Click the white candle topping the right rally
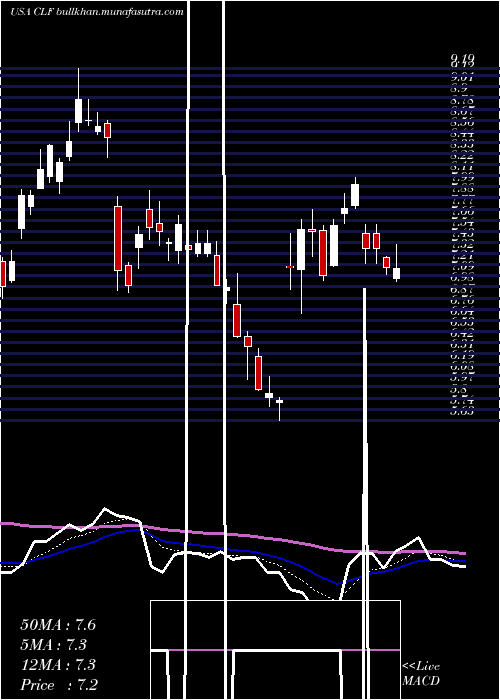The width and height of the screenshot is (500, 700). (355, 195)
